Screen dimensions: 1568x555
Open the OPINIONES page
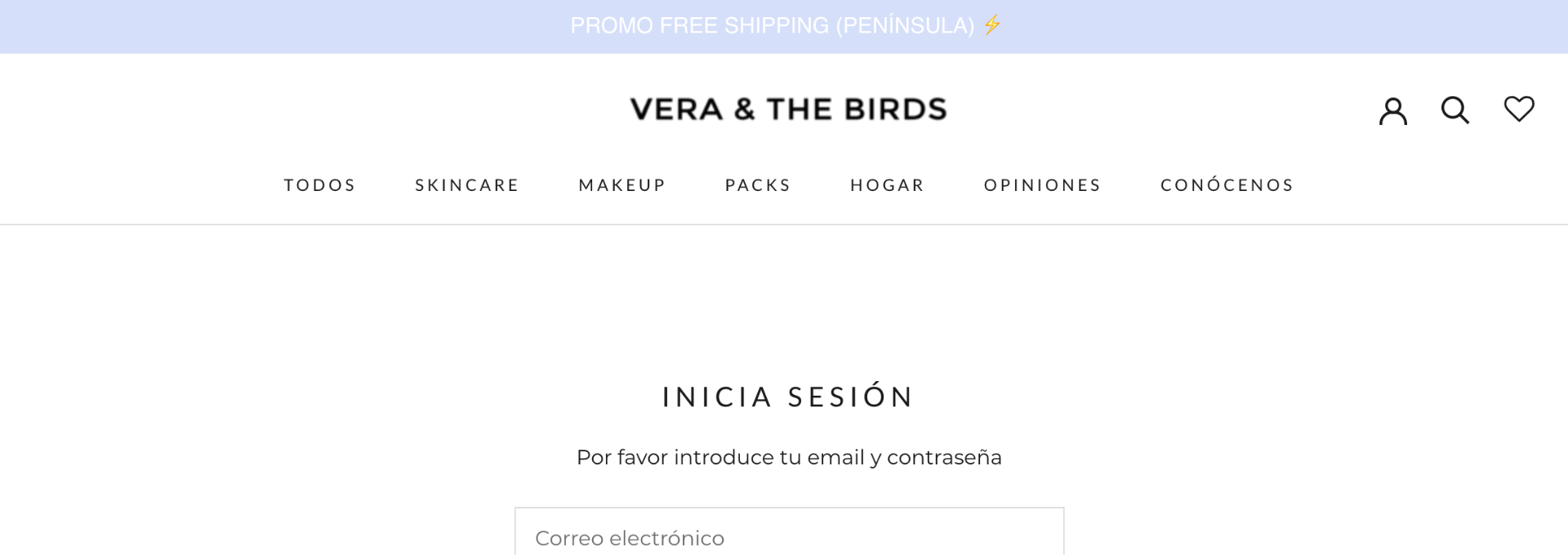pyautogui.click(x=1042, y=185)
